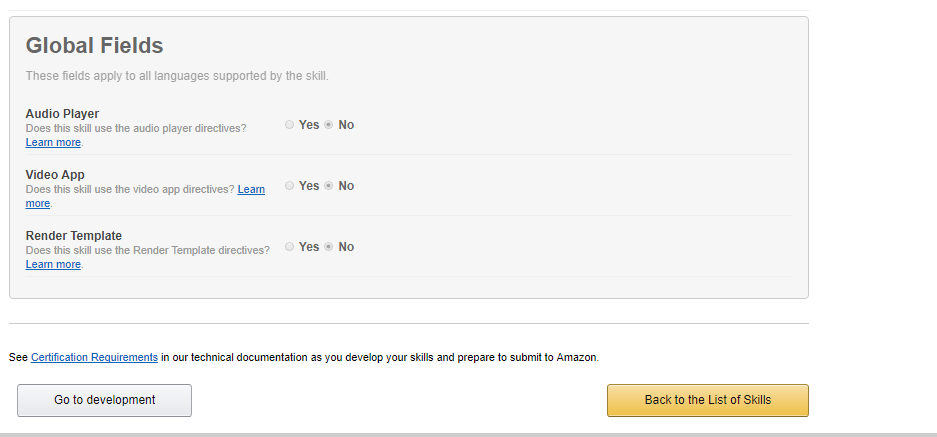Click the Go to development button

coord(104,400)
